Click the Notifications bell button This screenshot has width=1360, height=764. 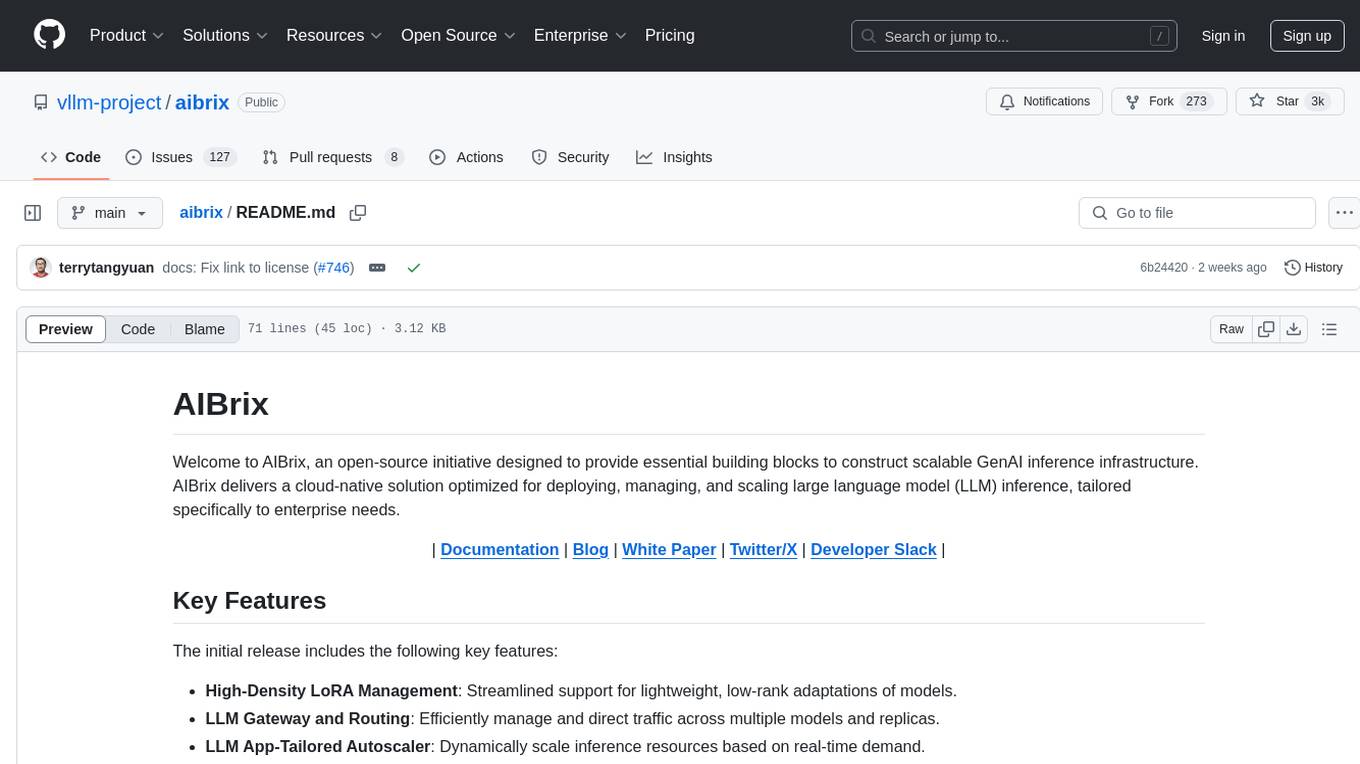coord(1045,102)
